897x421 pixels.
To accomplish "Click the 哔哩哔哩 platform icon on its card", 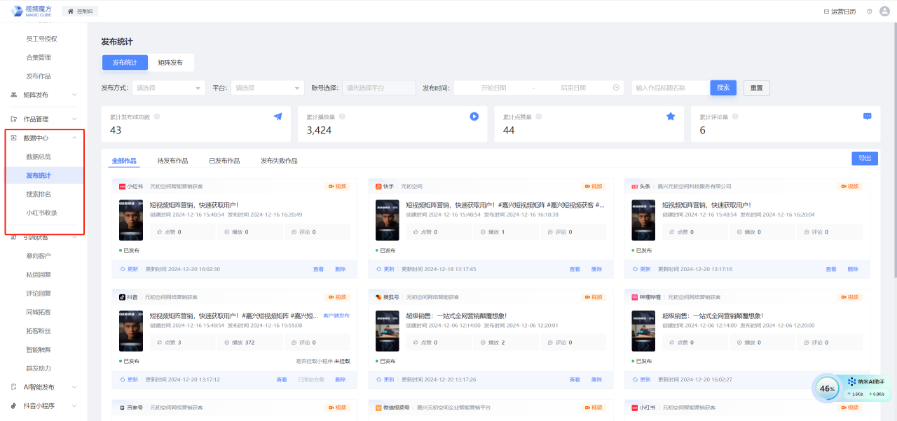I will point(634,297).
